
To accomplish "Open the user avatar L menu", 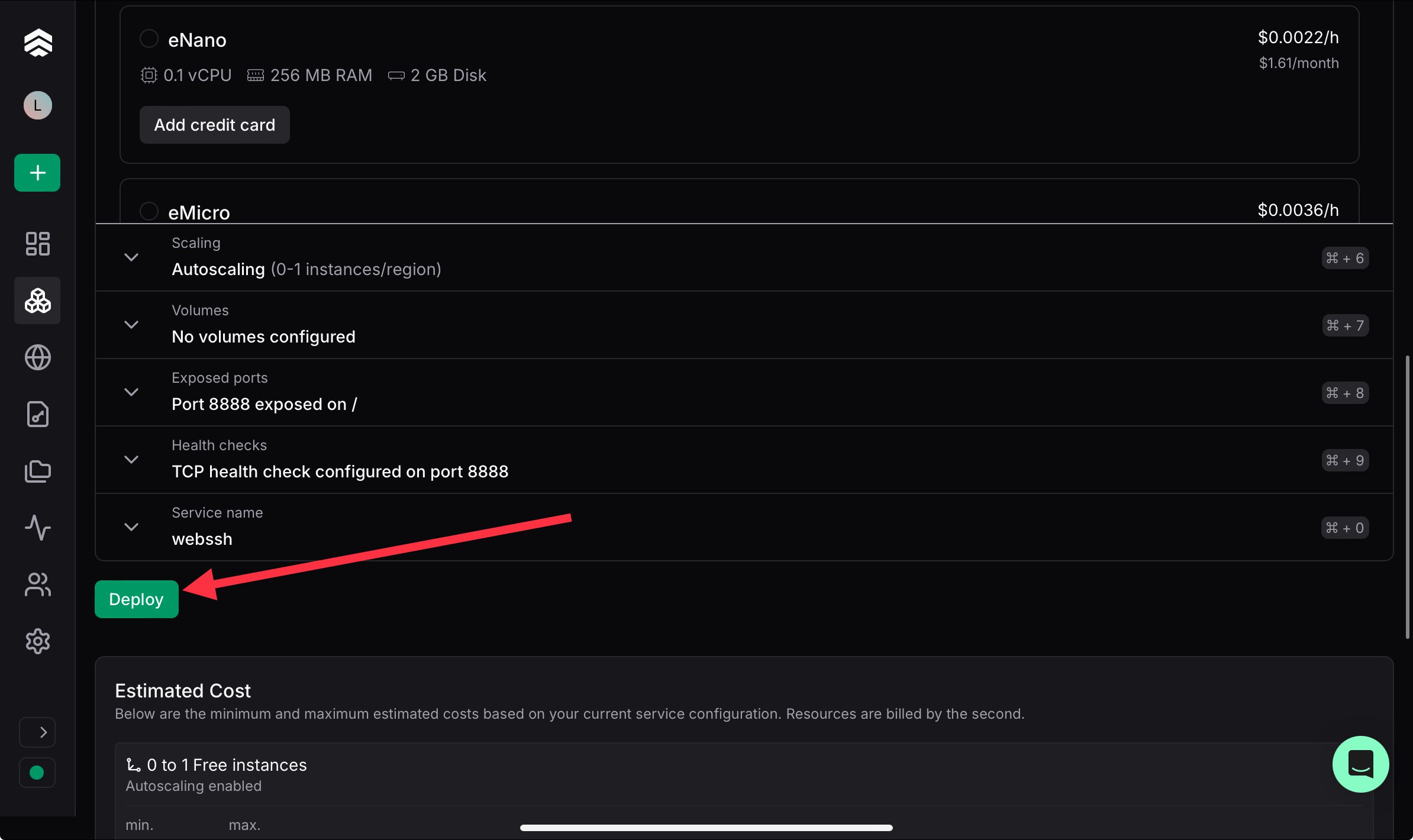I will click(38, 105).
